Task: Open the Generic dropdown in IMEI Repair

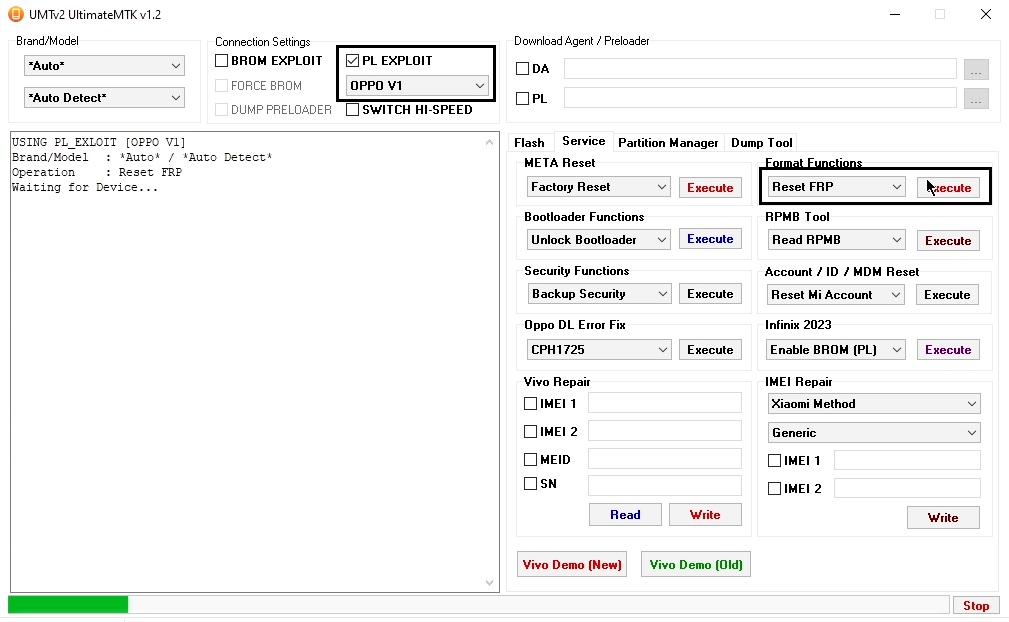Action: click(x=874, y=433)
